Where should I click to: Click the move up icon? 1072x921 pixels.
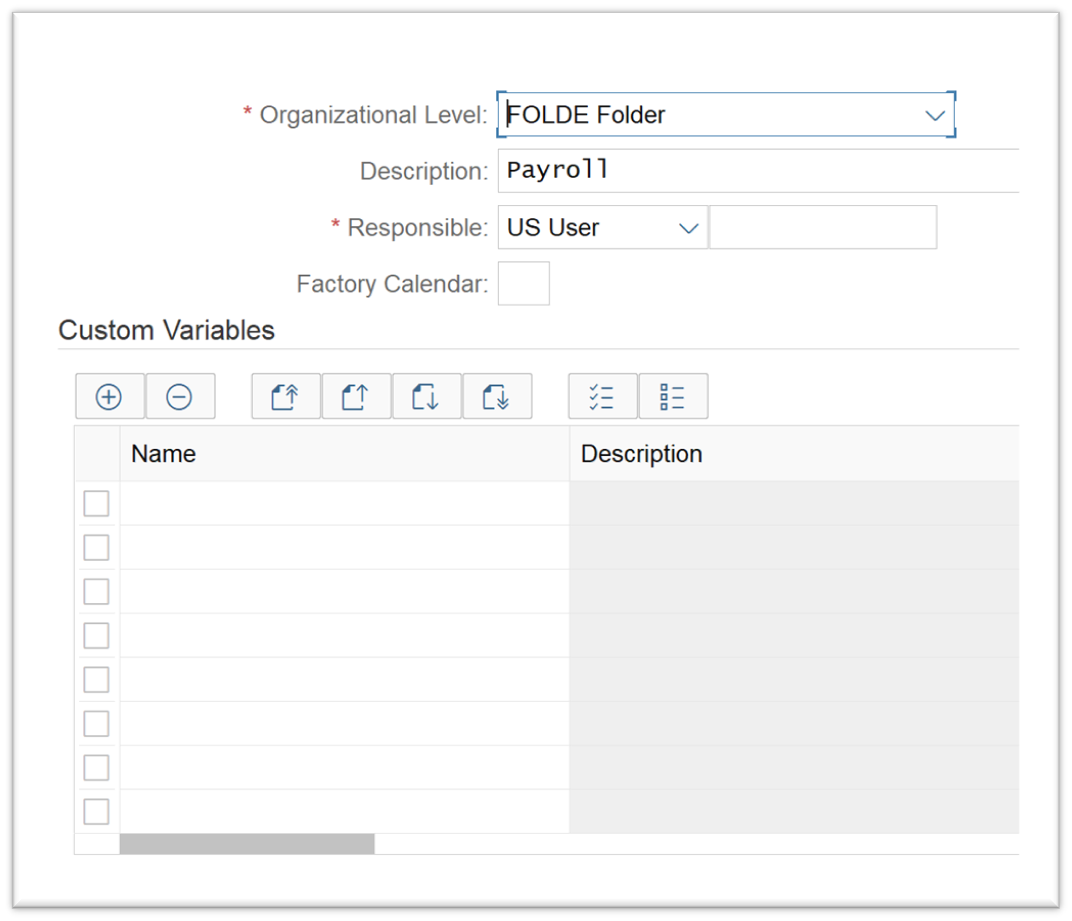356,397
